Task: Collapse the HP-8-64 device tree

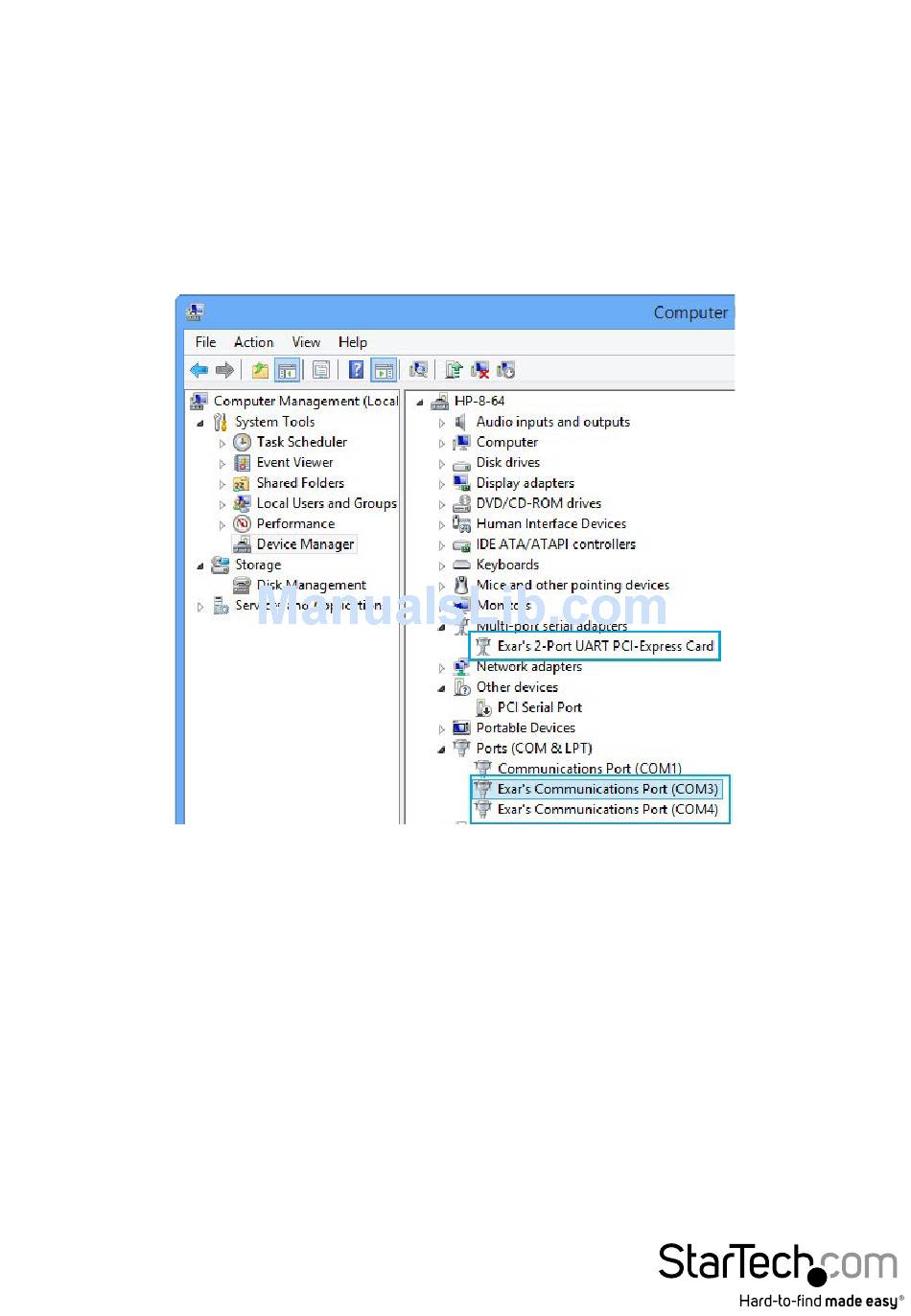Action: (x=420, y=402)
